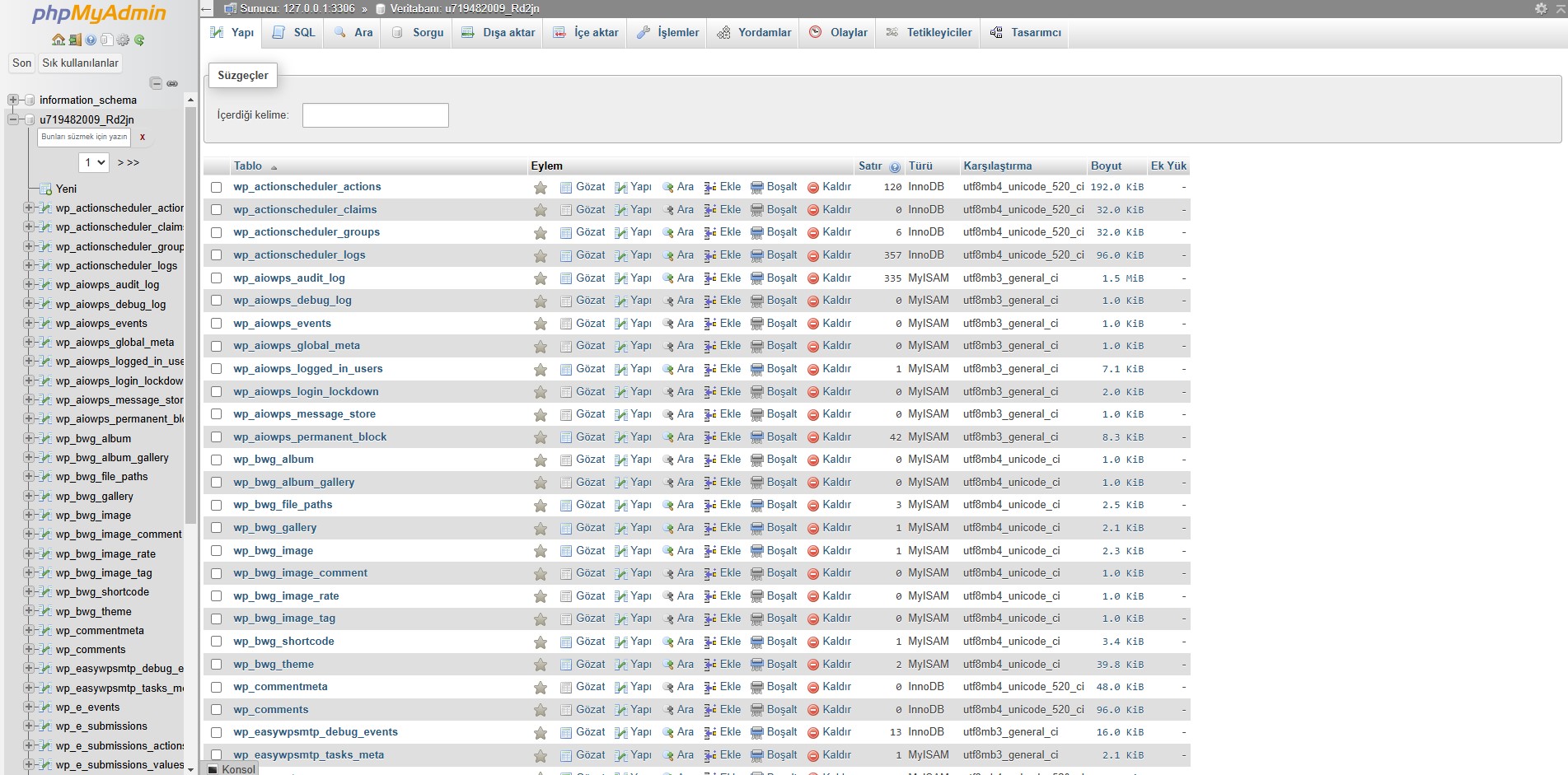Click Yapı icon for wp_commentmeta
The width and height of the screenshot is (1568, 775).
(621, 687)
